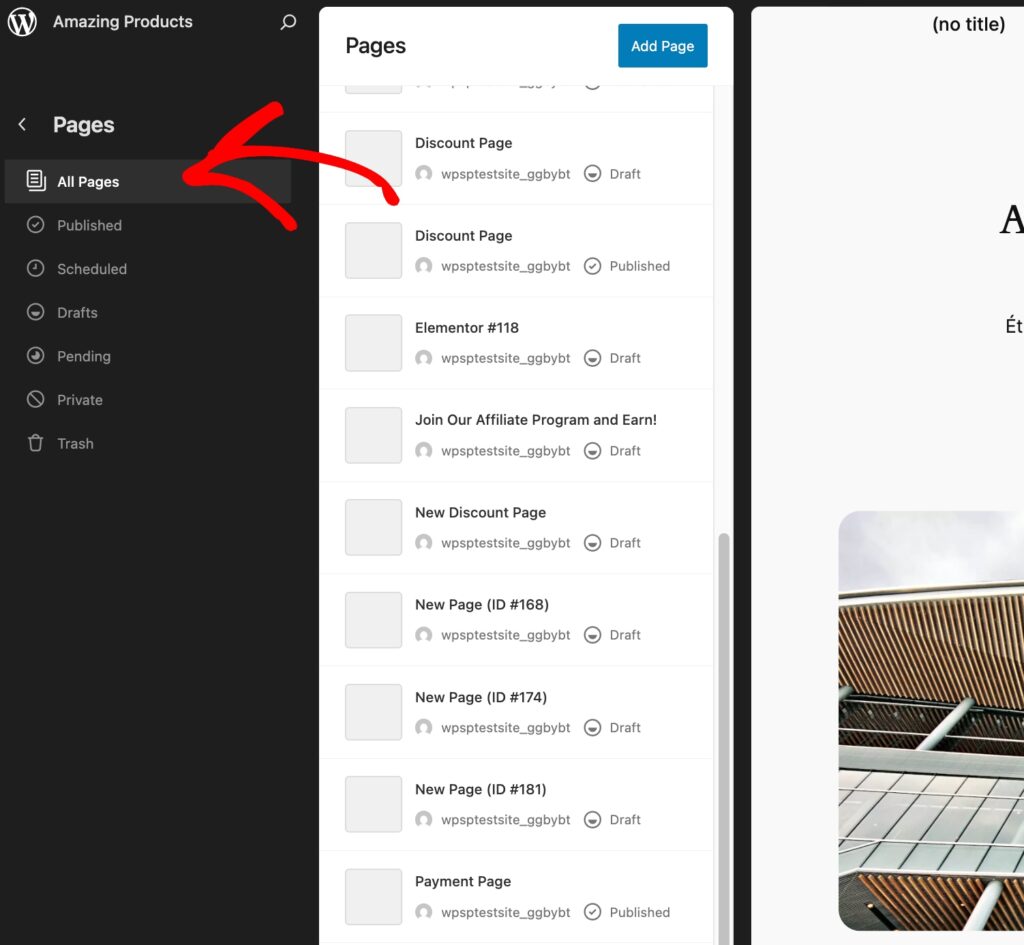Click the Private icon in sidebar
The width and height of the screenshot is (1024, 945).
[36, 400]
